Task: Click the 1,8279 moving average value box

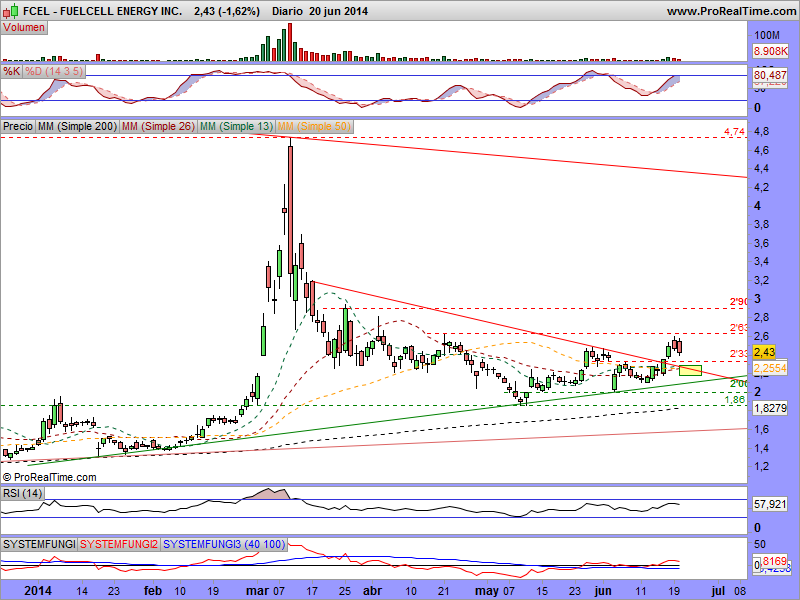Action: [770, 408]
